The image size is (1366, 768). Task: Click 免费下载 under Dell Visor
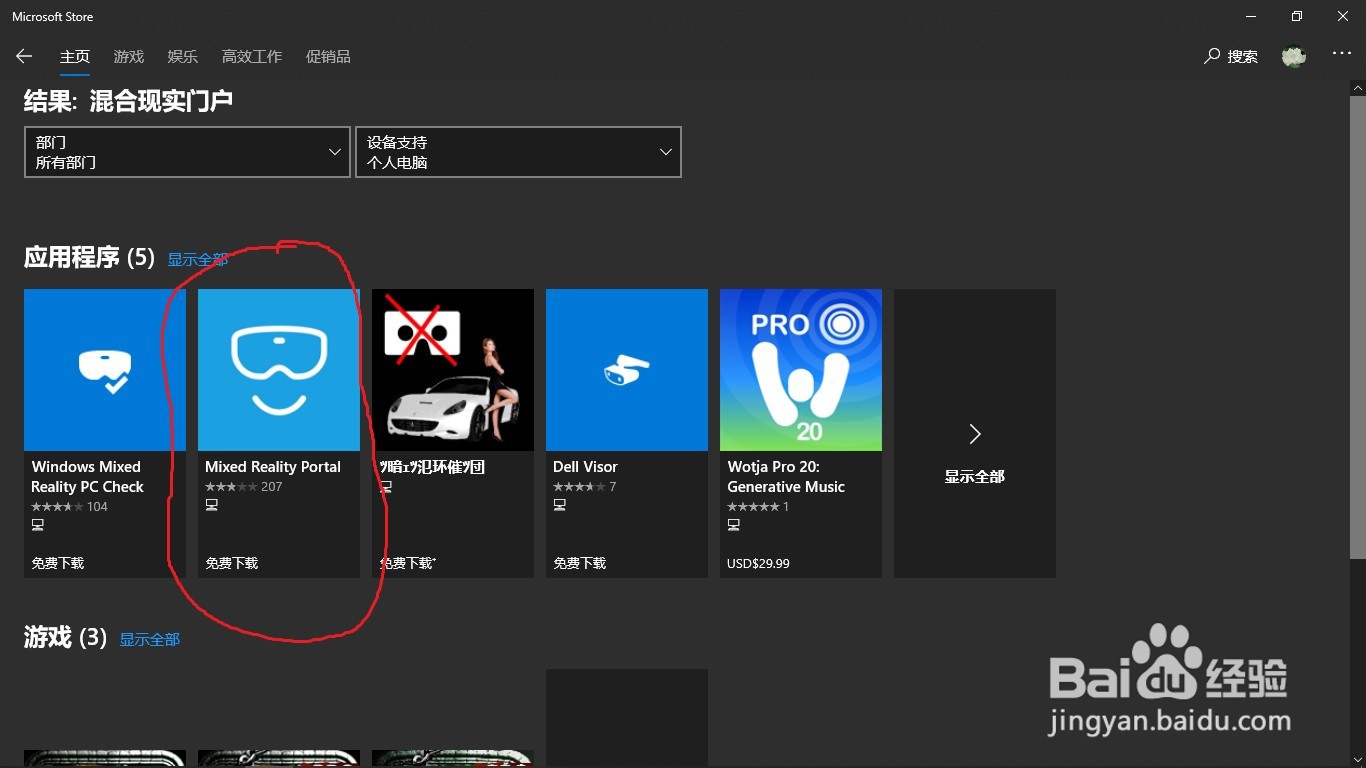[x=580, y=563]
